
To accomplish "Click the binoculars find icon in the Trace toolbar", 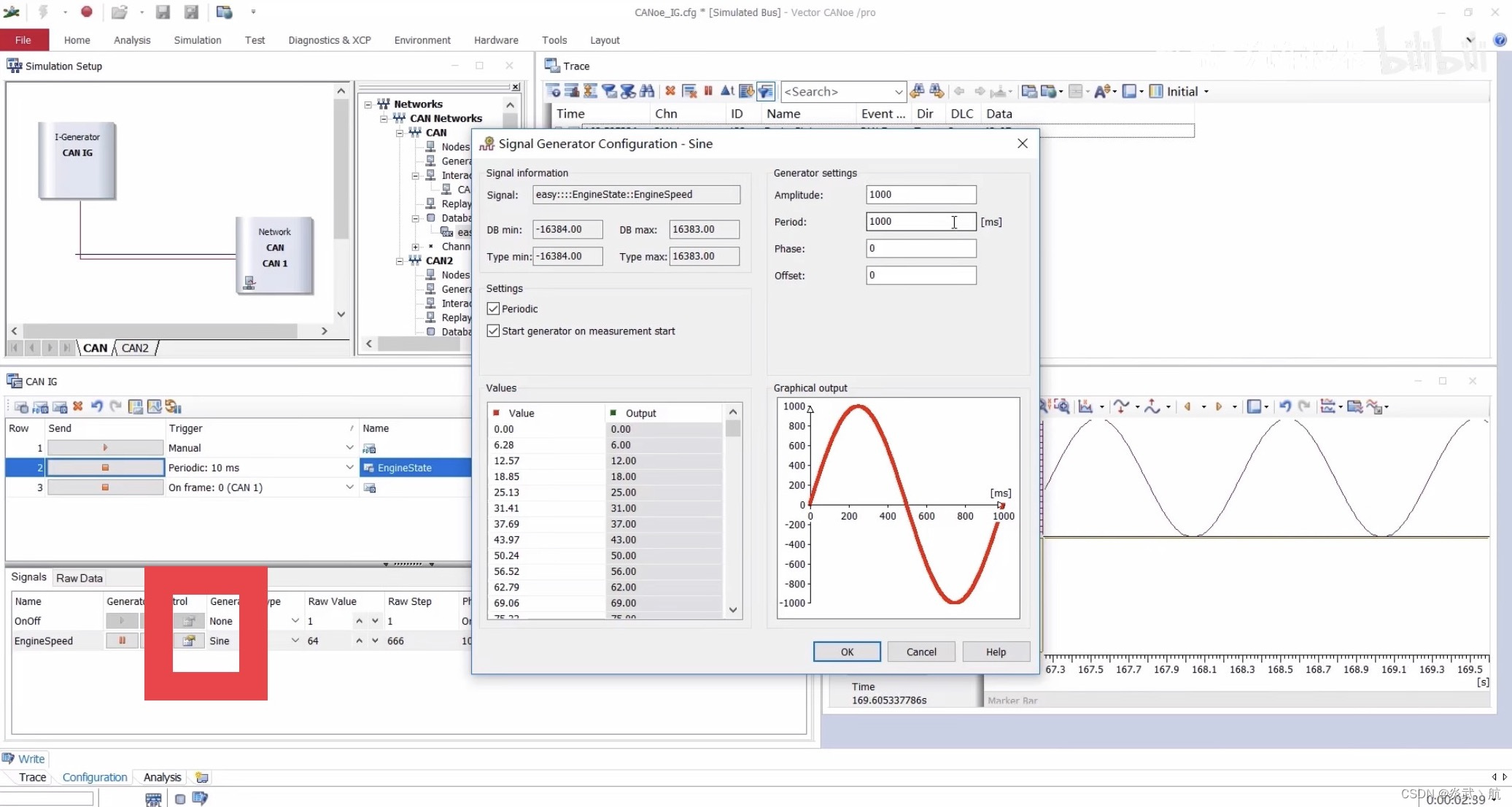I will [x=646, y=91].
